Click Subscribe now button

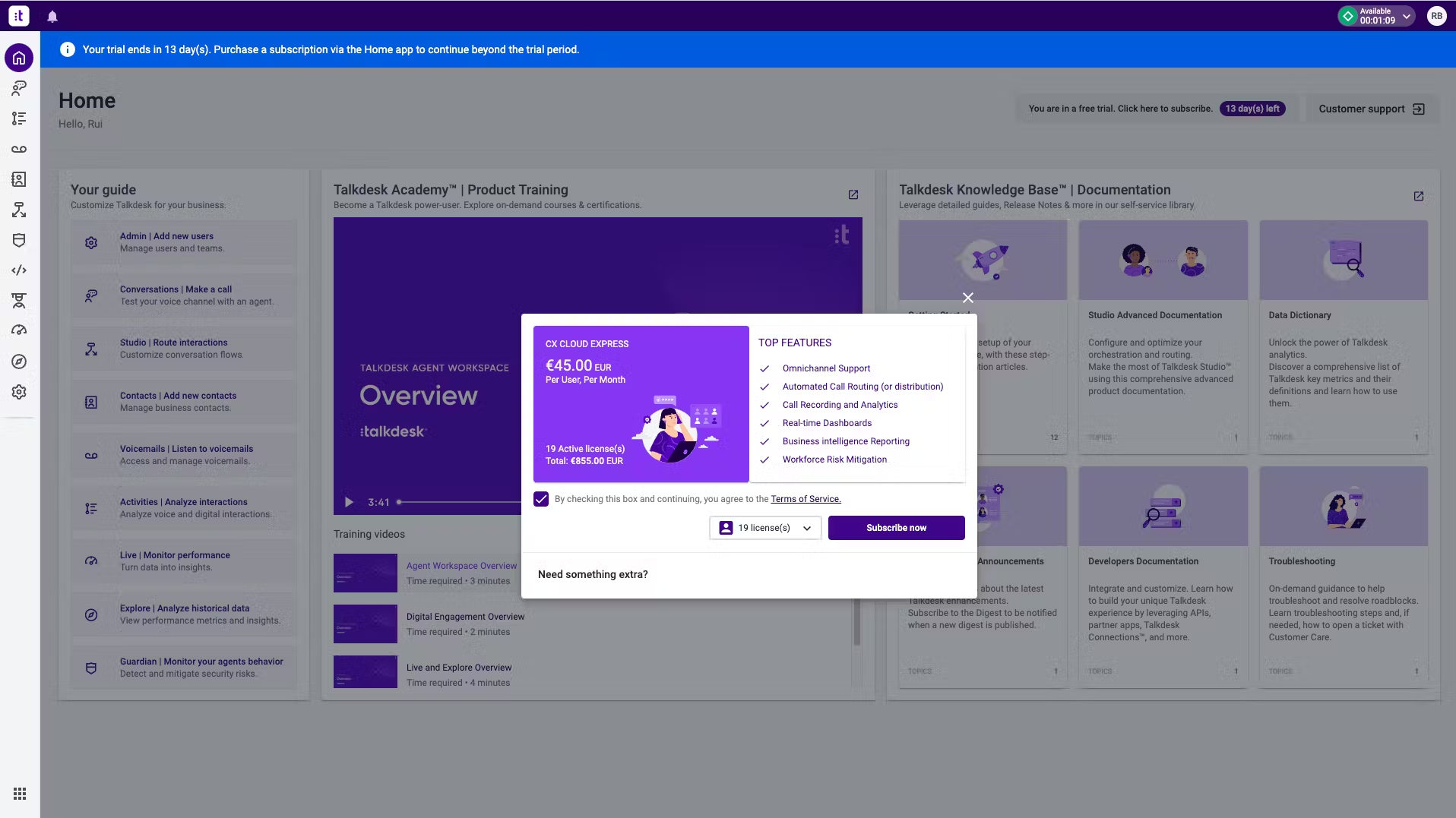[896, 528]
